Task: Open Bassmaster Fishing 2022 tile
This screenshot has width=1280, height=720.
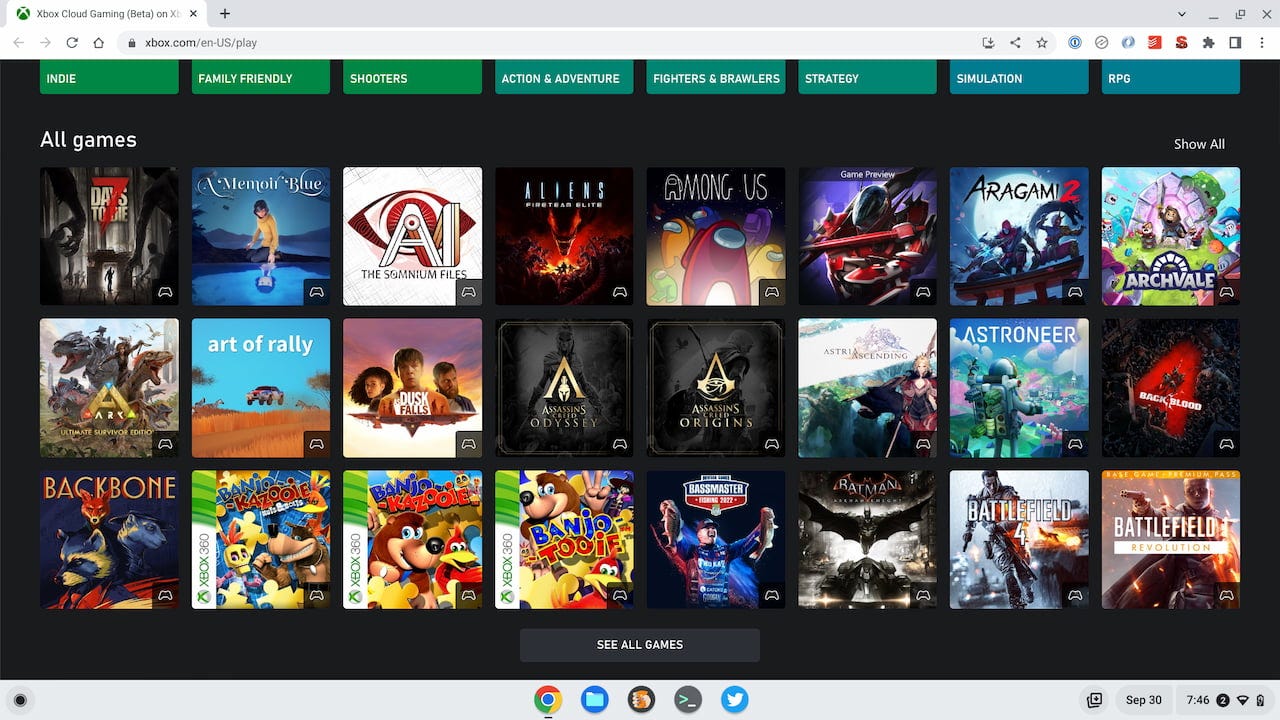Action: tap(716, 540)
